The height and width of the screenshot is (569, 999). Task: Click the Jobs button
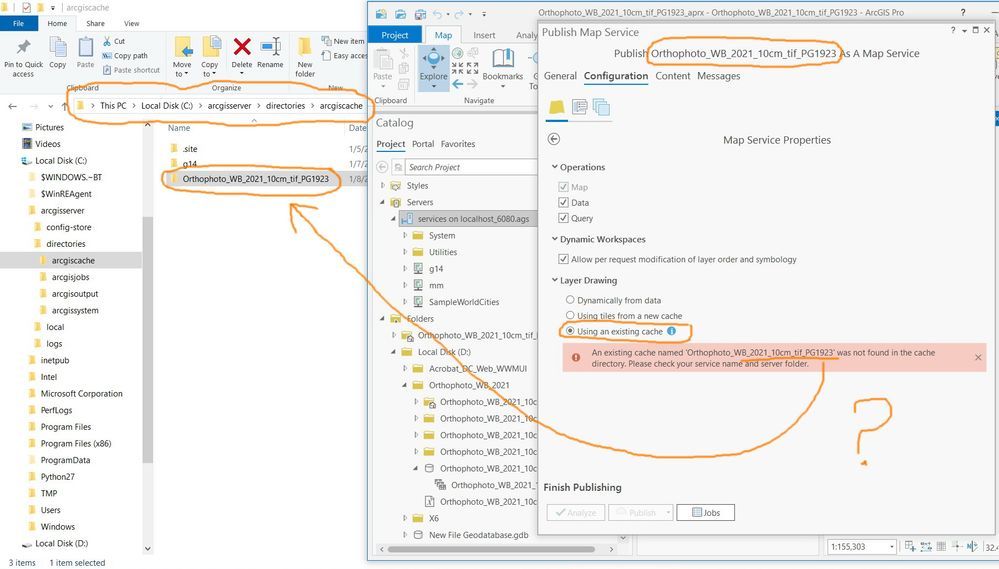tap(705, 512)
